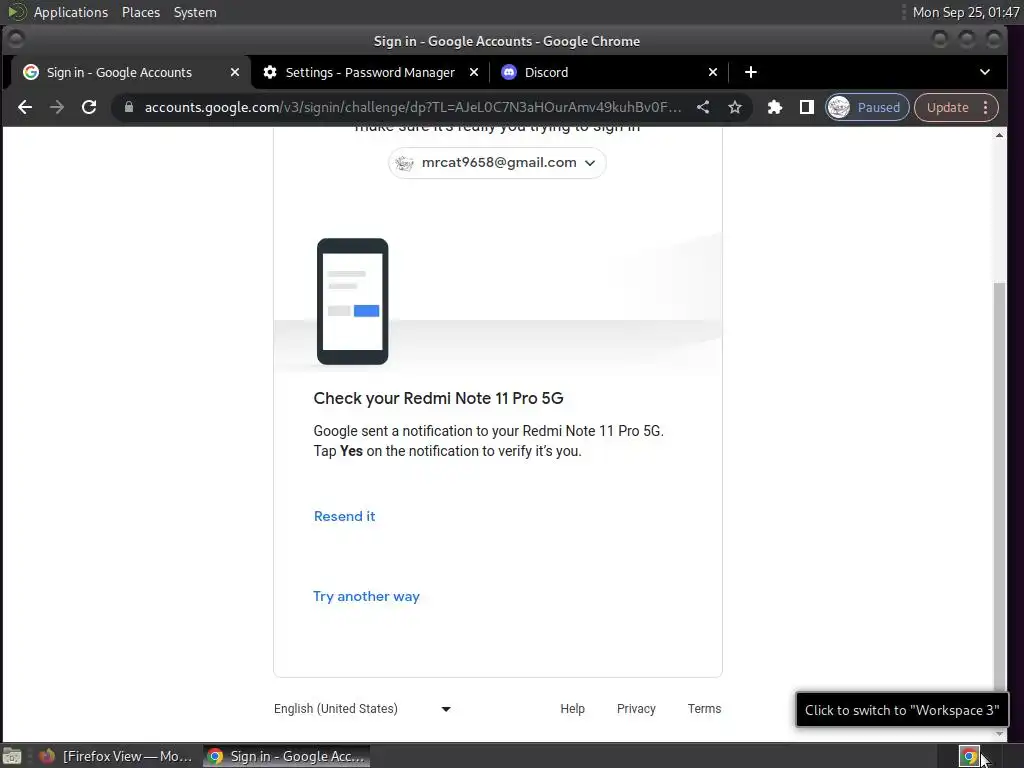The height and width of the screenshot is (768, 1024).
Task: Switch to the Firefox View taskbar window
Action: [x=115, y=756]
